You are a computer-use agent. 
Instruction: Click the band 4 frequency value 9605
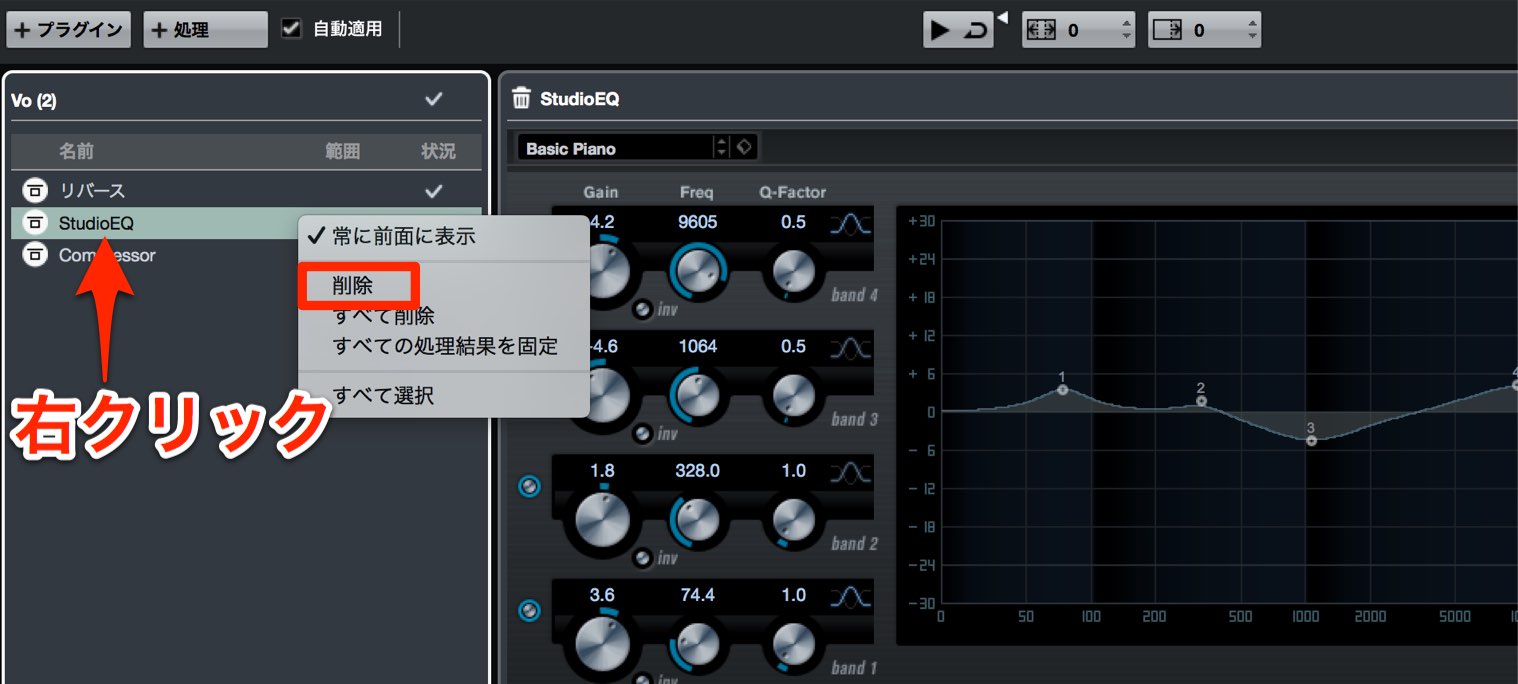[697, 221]
